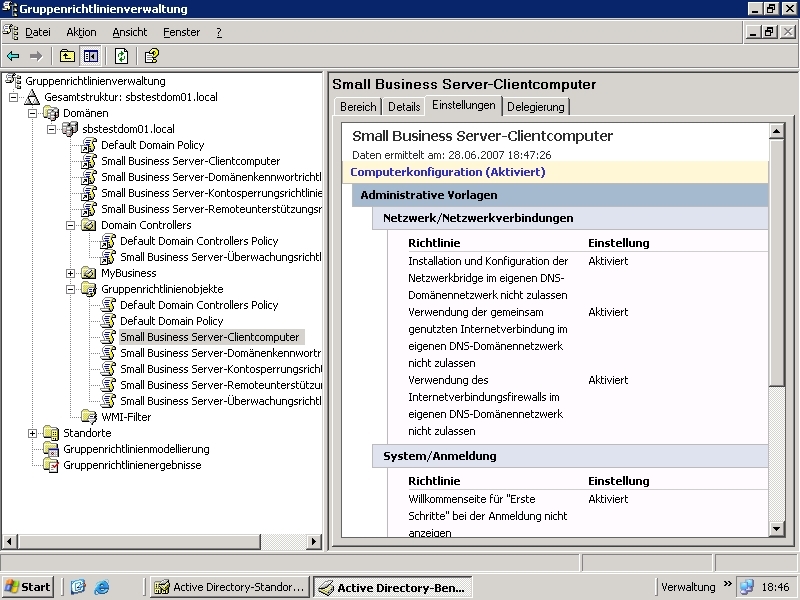
Task: Toggle the console tree show/hide icon
Action: 91,56
